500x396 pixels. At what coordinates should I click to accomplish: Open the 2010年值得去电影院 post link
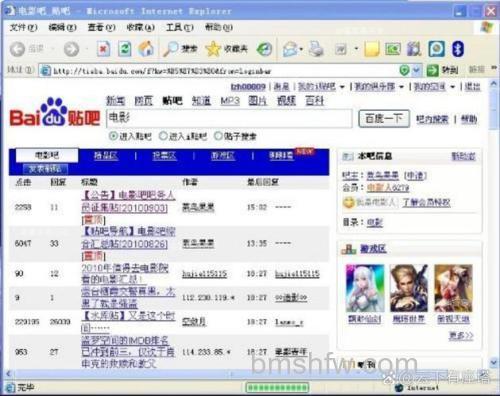click(x=125, y=273)
